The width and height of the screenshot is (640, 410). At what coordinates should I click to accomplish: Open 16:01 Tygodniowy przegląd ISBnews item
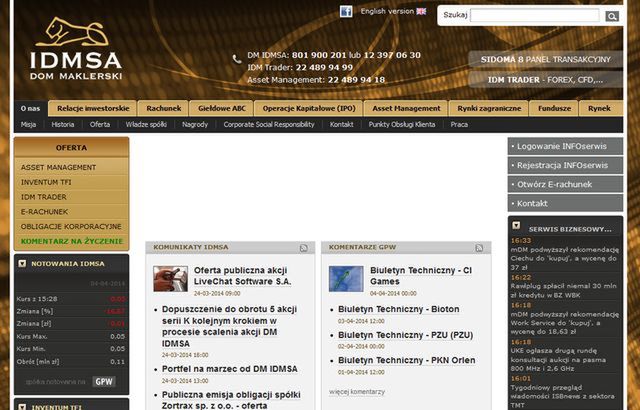point(562,396)
